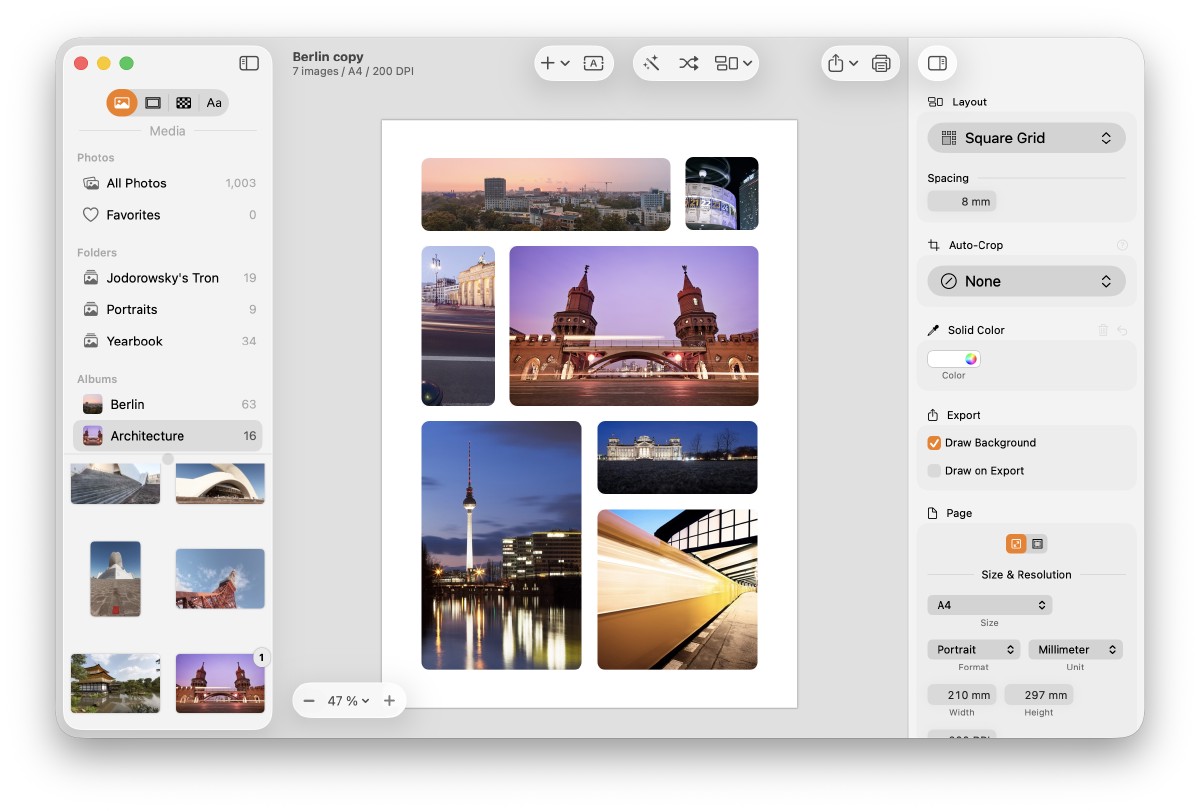Click the Oberbaum bridge sidebar thumbnail
The height and width of the screenshot is (811, 1200).
220,683
